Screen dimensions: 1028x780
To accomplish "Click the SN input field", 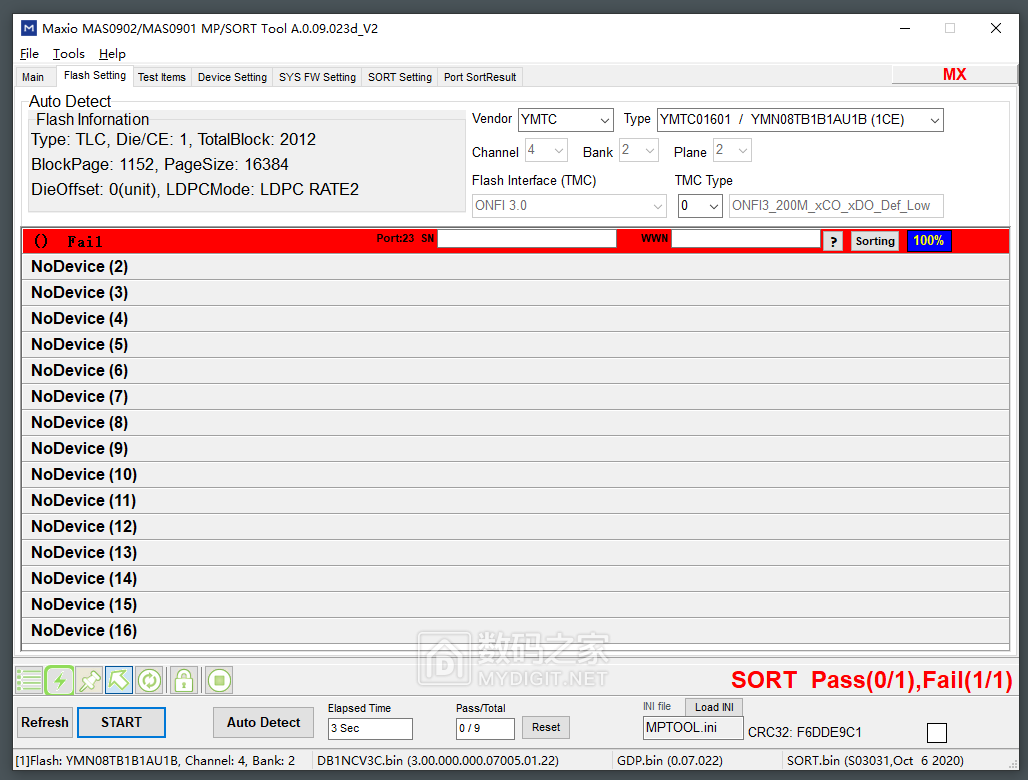I will (527, 239).
